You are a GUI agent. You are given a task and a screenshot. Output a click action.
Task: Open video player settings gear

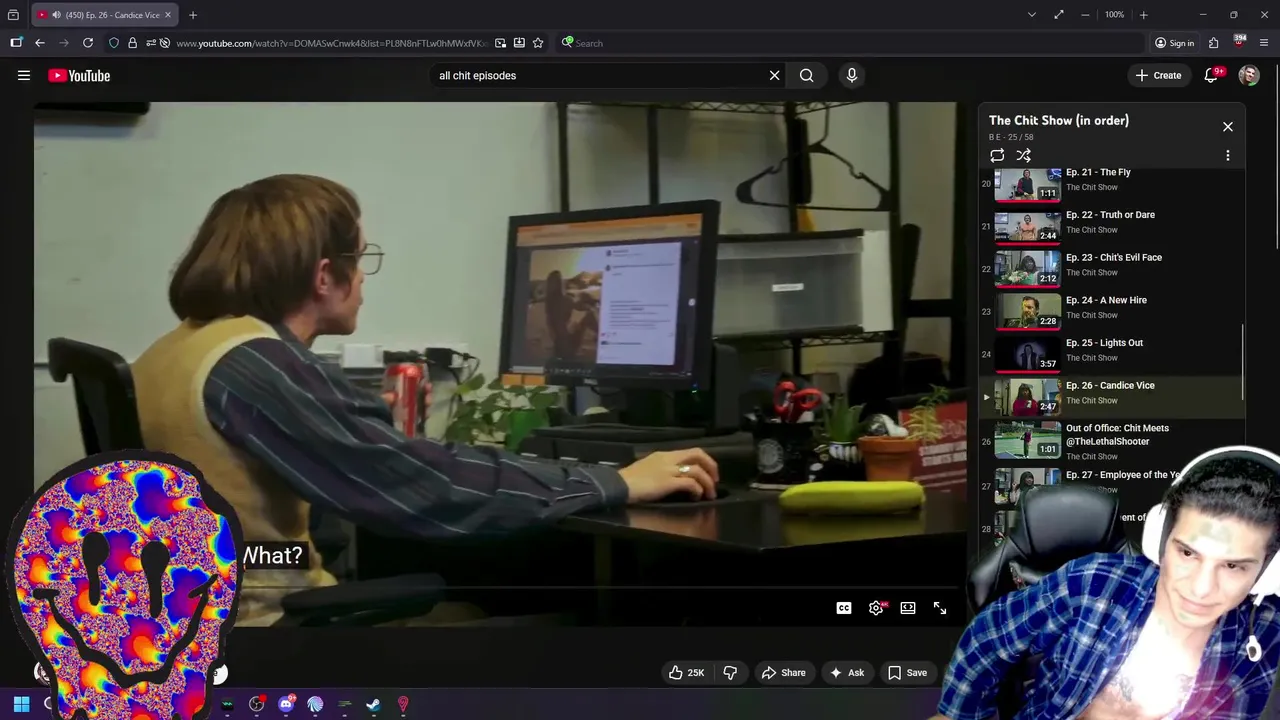(x=876, y=608)
